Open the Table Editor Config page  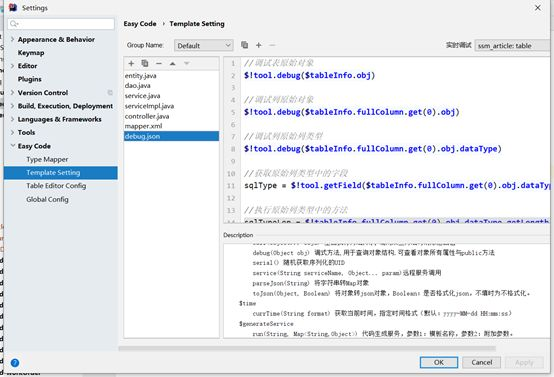tap(56, 186)
